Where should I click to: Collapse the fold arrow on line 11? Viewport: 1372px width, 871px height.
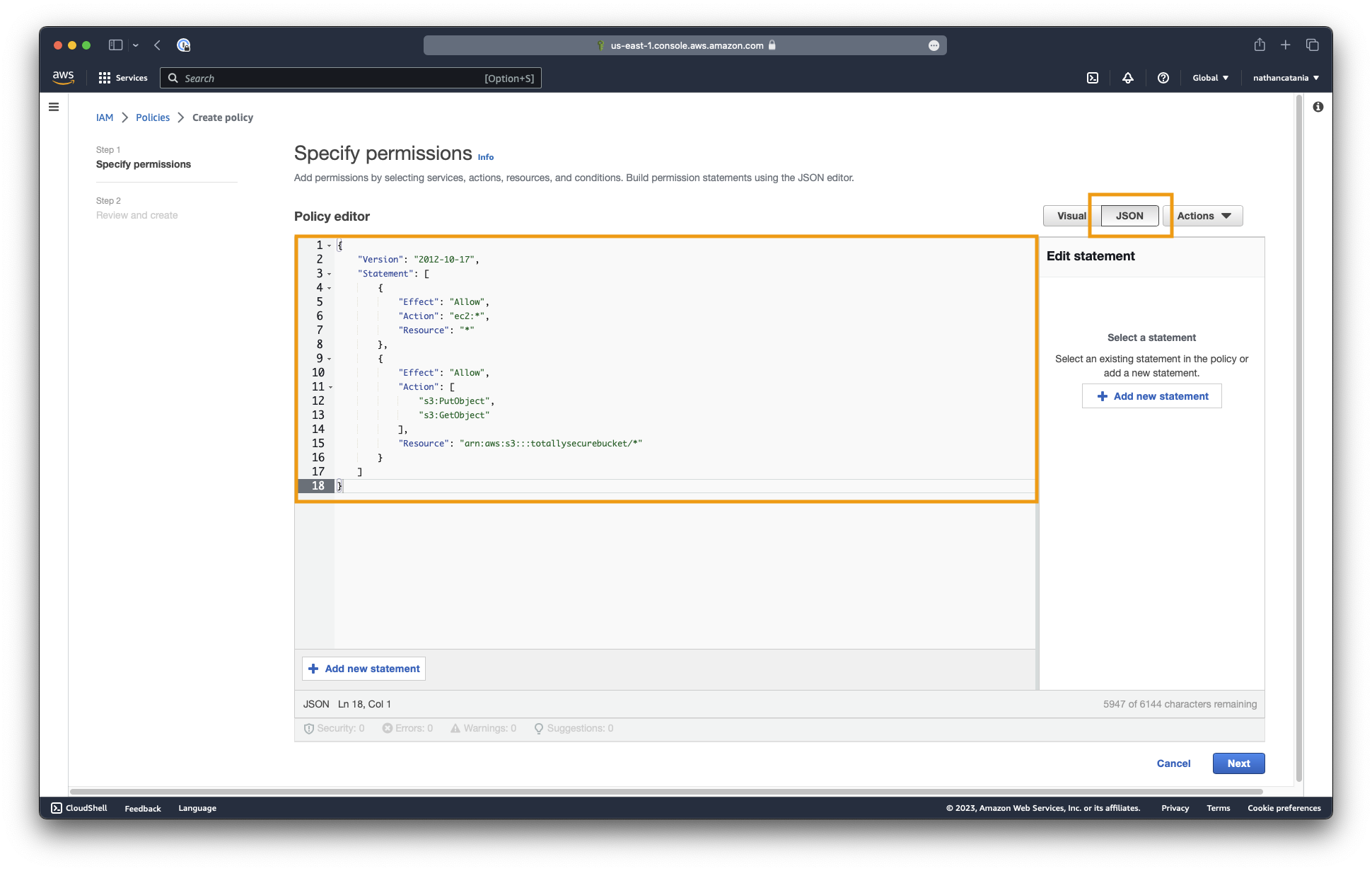pyautogui.click(x=330, y=388)
